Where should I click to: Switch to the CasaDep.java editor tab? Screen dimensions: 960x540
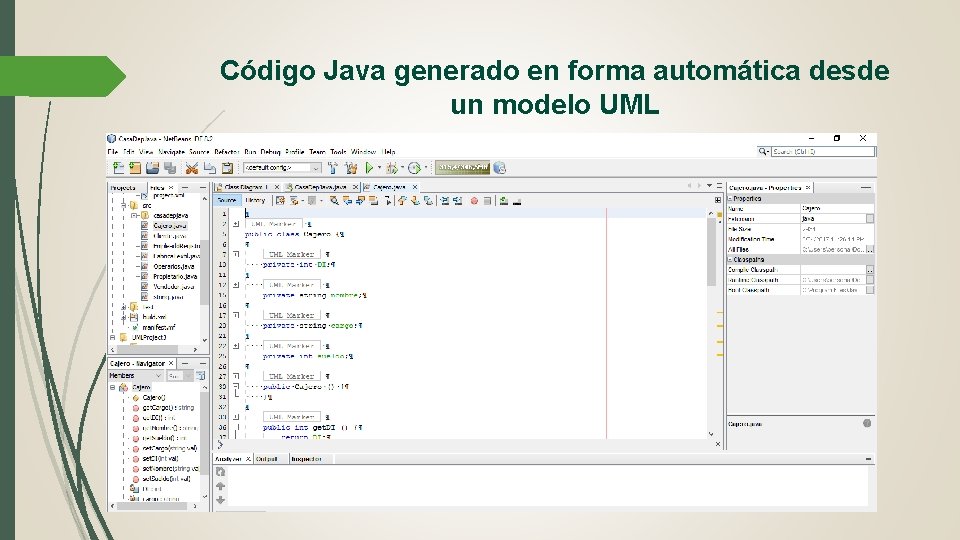click(320, 187)
